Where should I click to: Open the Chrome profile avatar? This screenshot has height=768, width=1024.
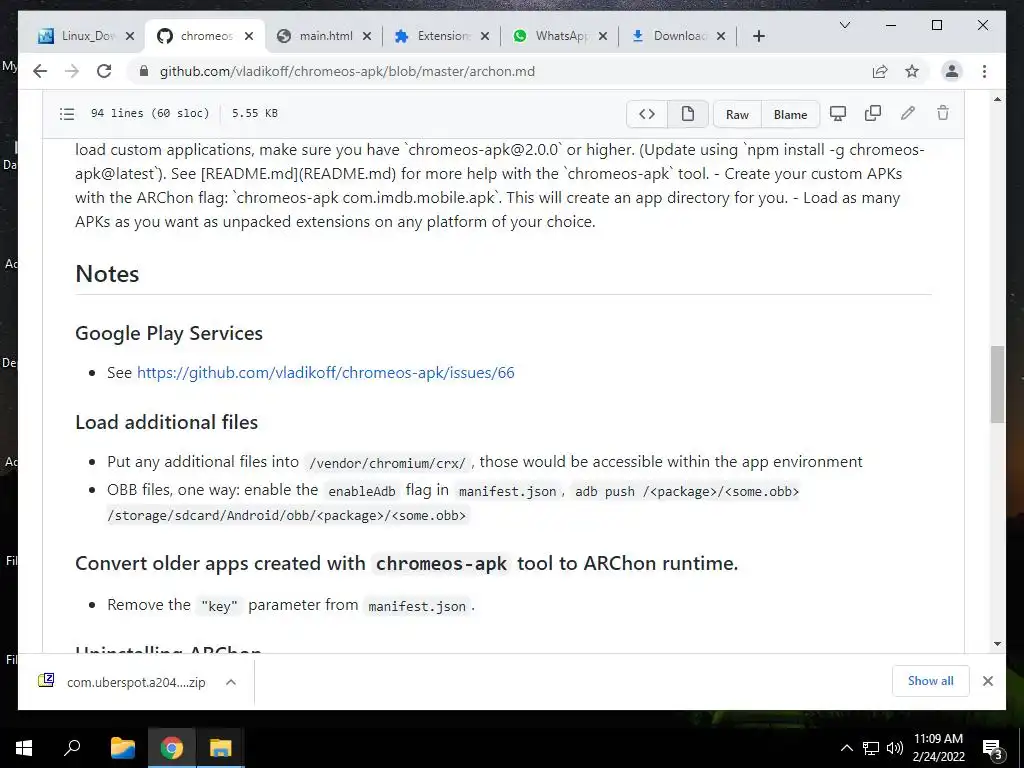click(x=952, y=71)
